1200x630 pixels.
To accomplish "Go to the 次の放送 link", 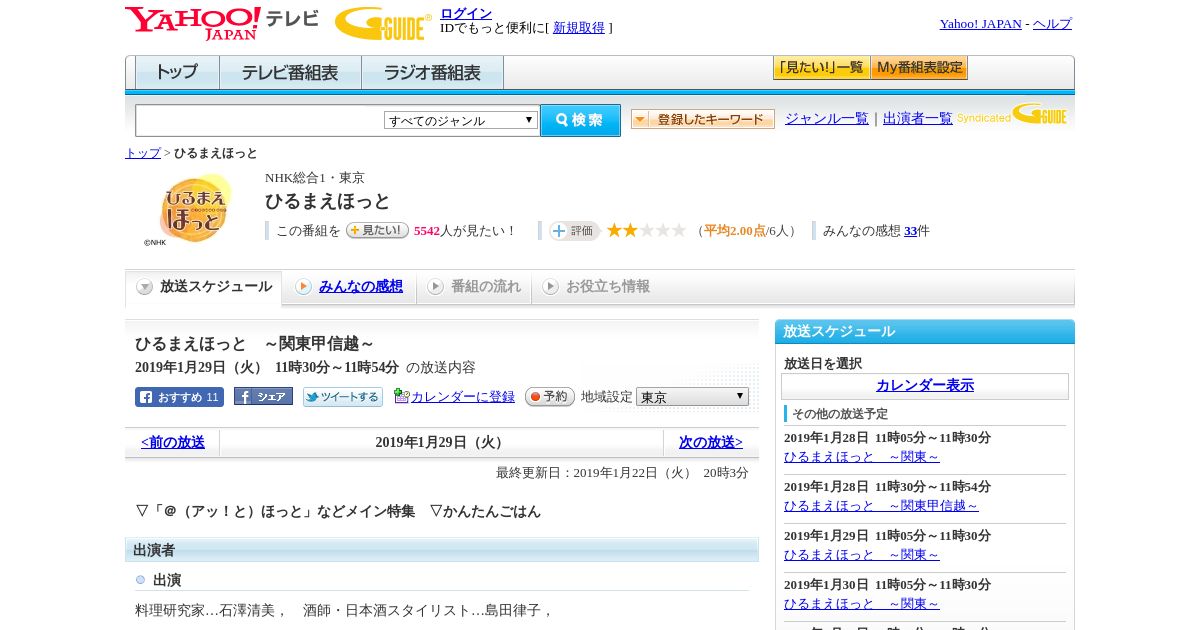I will [711, 443].
